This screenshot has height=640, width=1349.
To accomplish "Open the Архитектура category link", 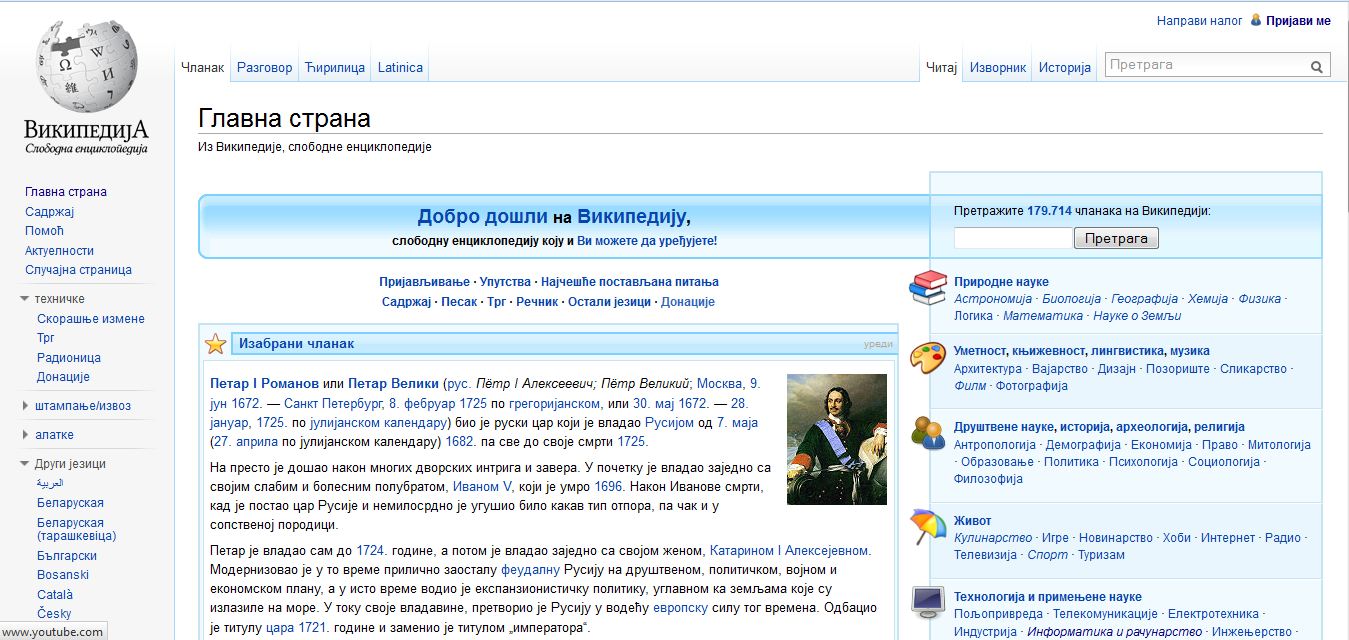I will [x=988, y=369].
